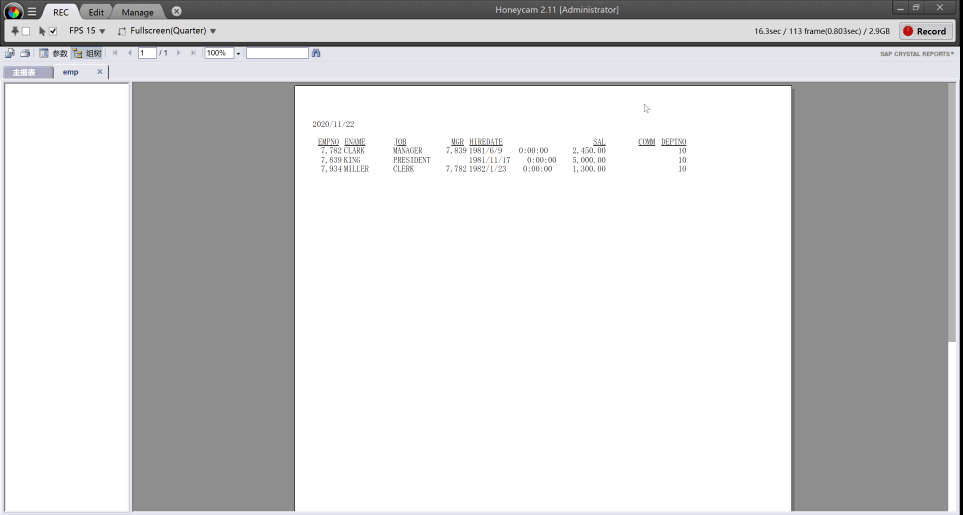Click the EMPNO column header
This screenshot has height=515, width=963.
click(x=329, y=142)
